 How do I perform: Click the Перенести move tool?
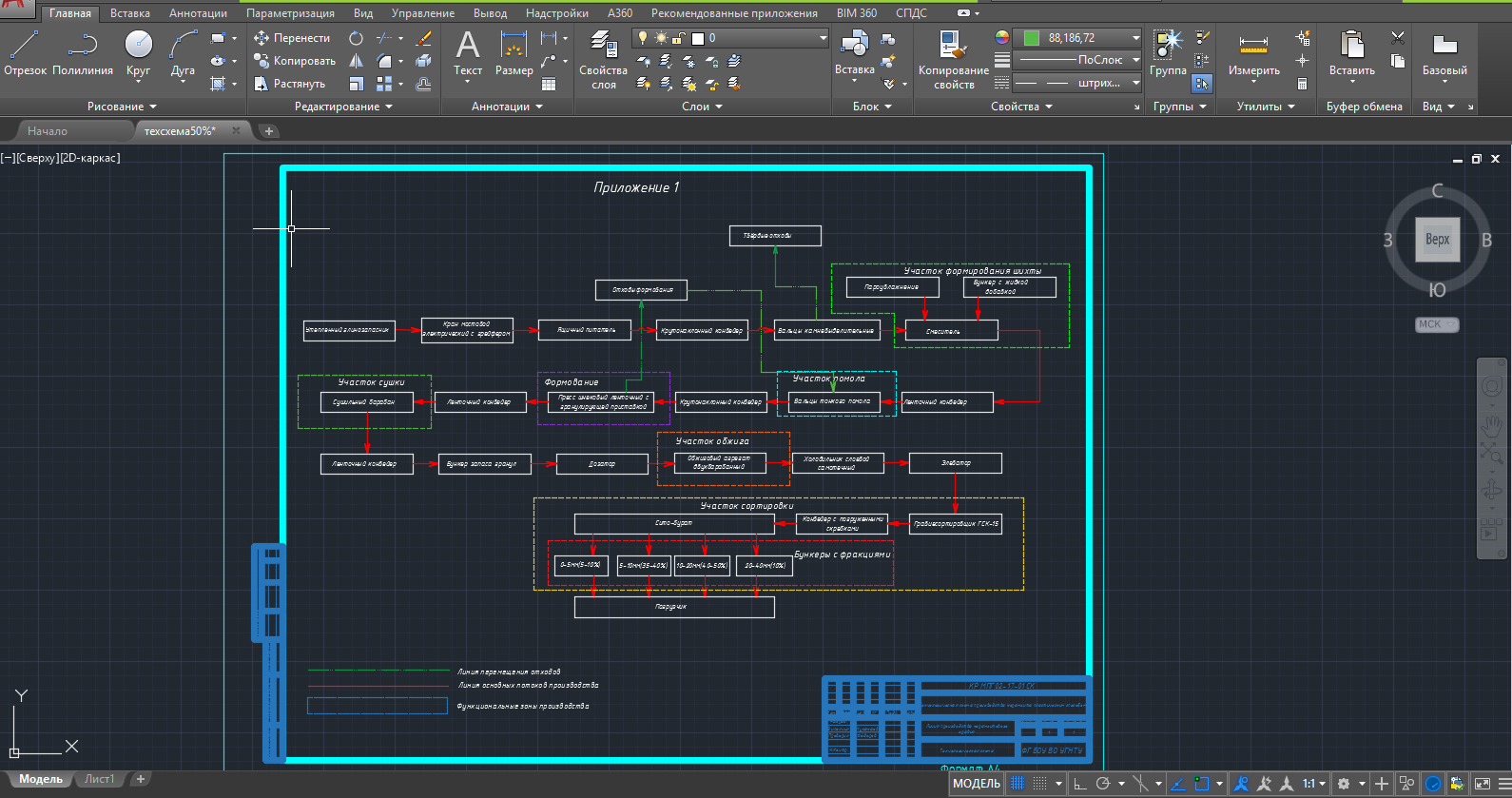(292, 38)
